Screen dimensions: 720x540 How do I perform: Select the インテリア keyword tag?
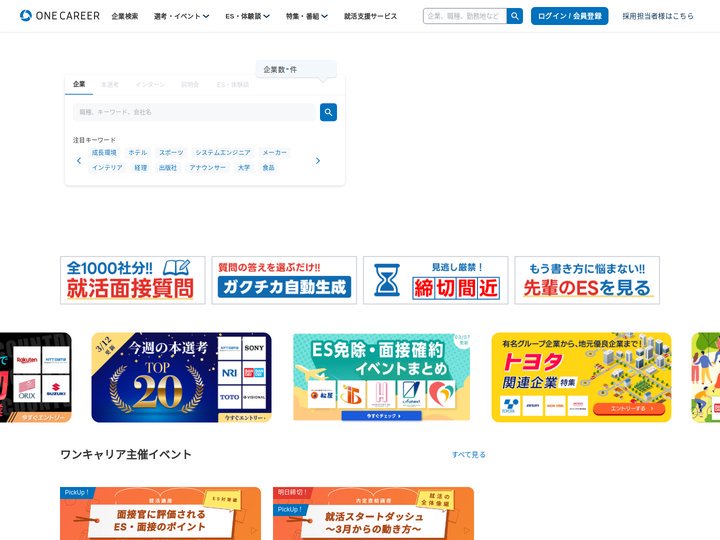pos(107,168)
